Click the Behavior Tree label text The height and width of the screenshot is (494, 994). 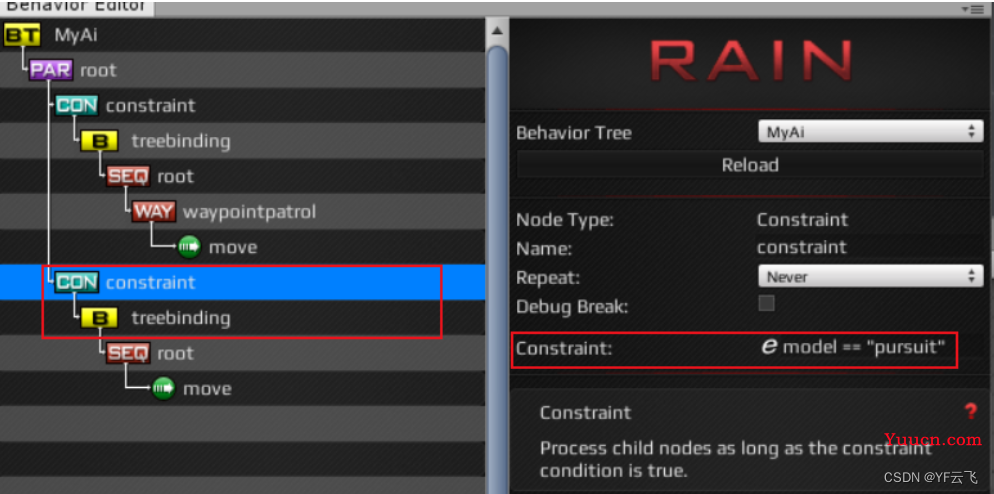574,133
